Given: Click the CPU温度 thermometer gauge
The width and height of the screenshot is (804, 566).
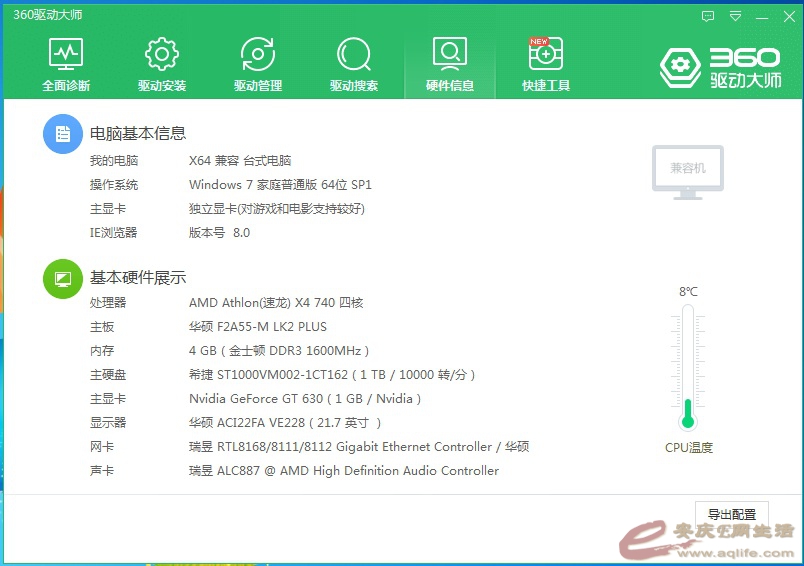Looking at the screenshot, I should [688, 366].
